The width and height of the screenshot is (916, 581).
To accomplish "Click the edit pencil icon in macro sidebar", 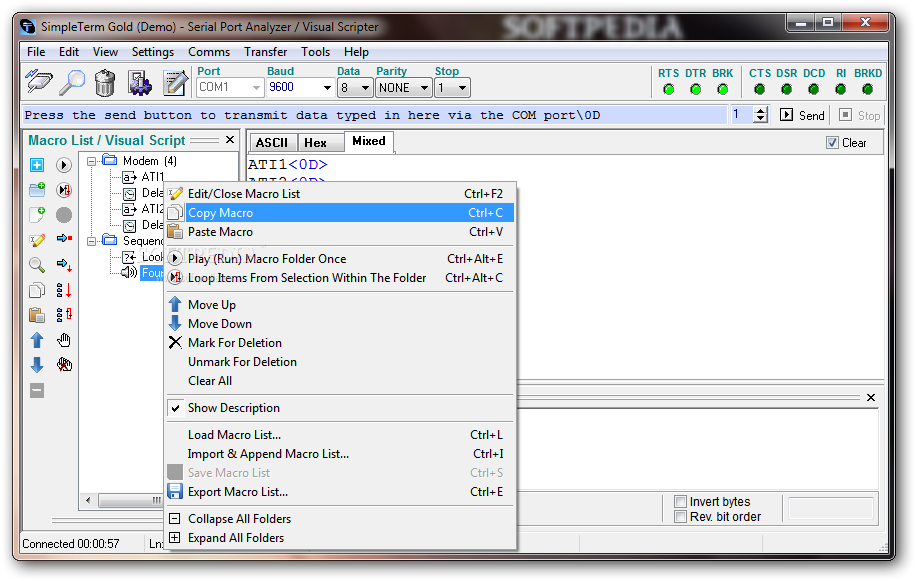I will coord(37,240).
